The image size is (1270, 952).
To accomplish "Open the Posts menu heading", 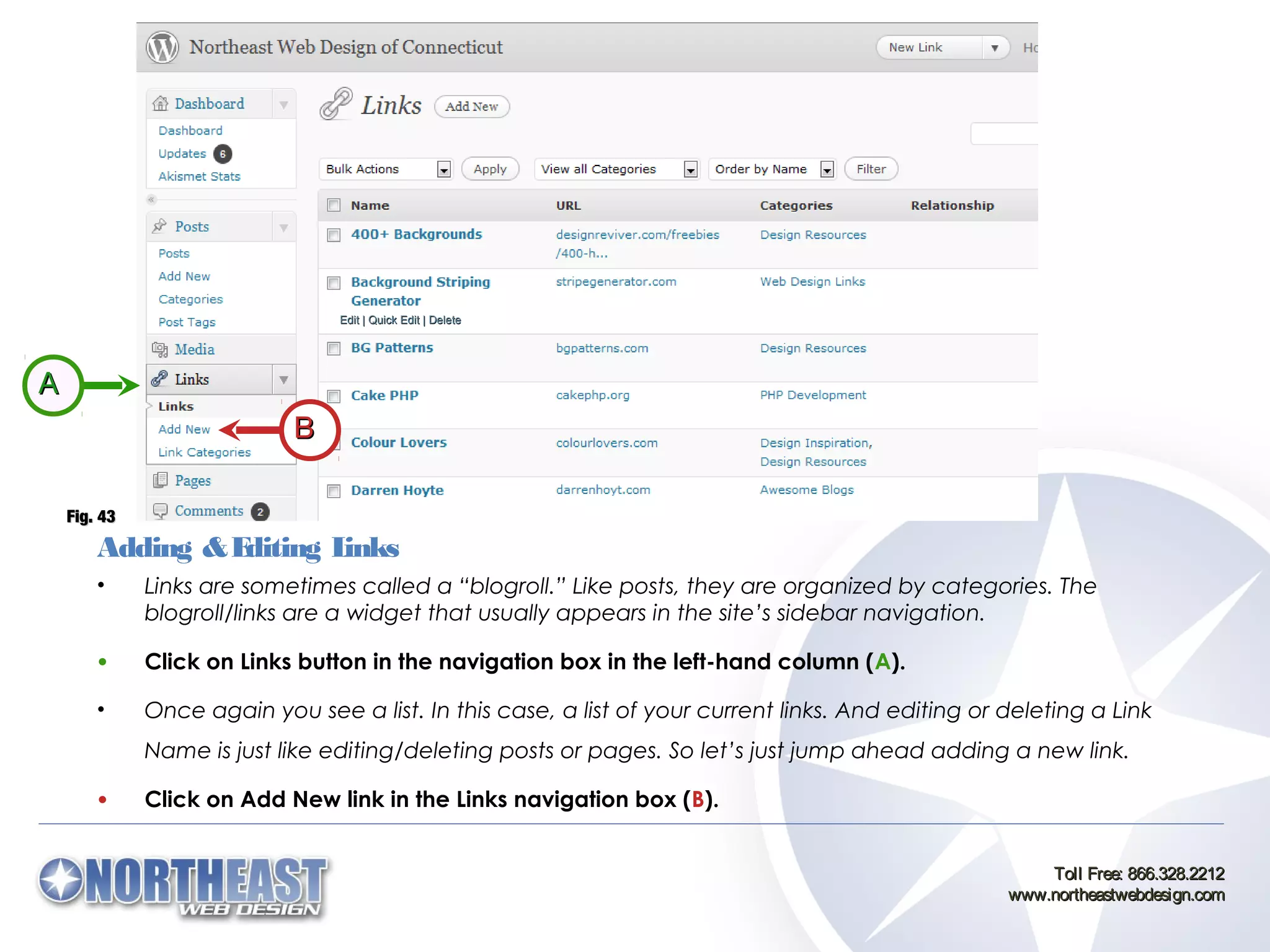I will [x=192, y=226].
